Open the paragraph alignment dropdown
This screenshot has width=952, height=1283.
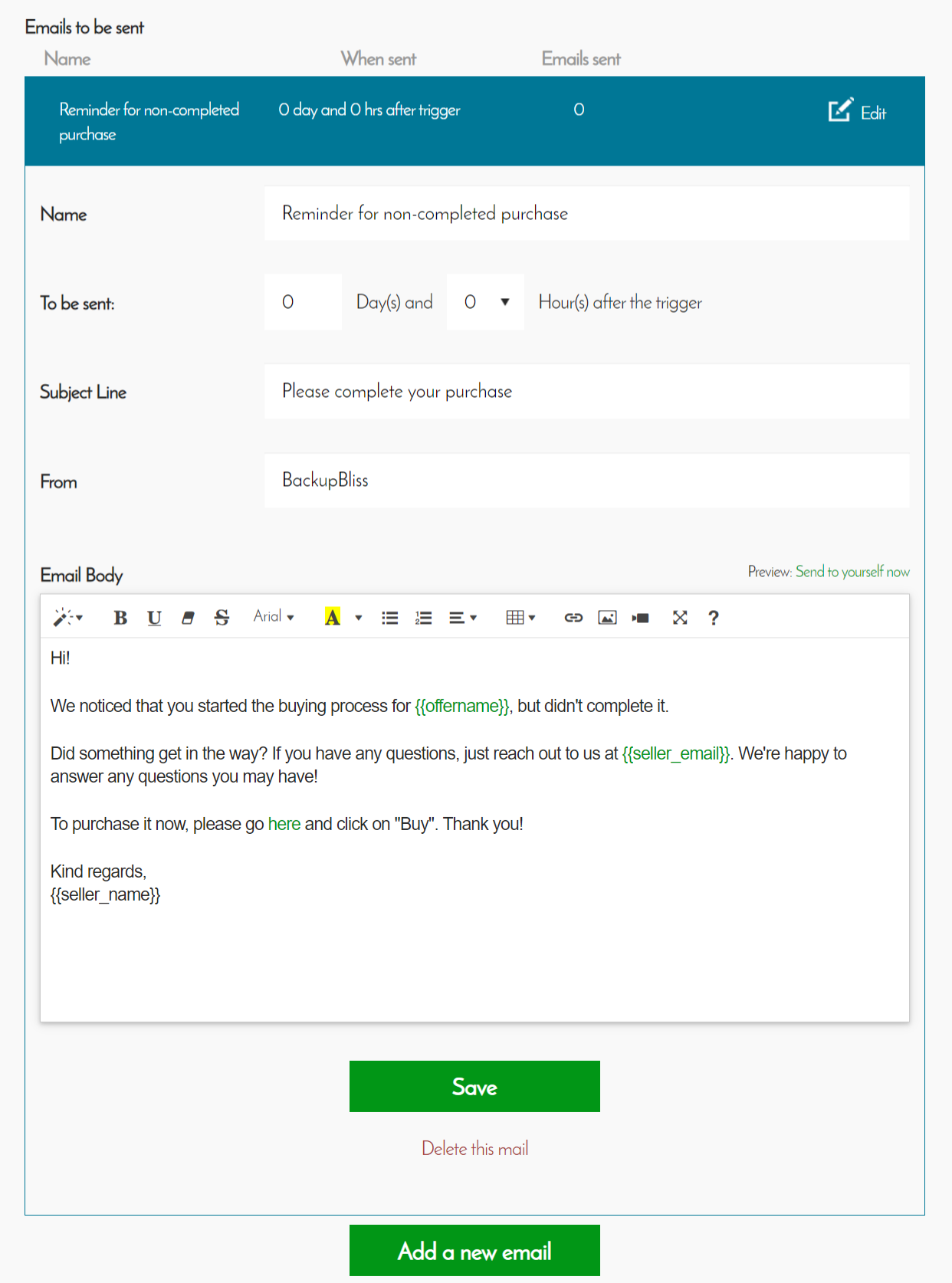[462, 618]
